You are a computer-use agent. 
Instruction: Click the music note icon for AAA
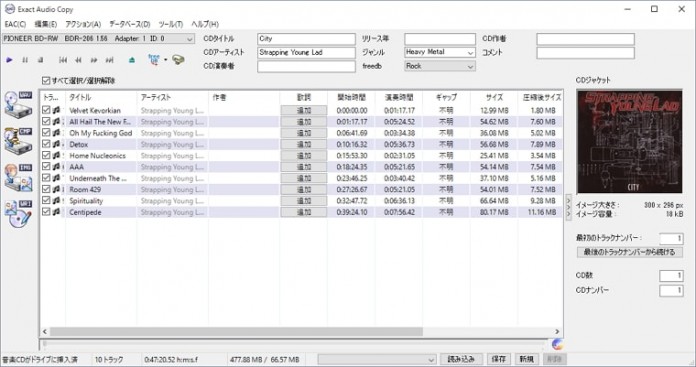pos(56,167)
